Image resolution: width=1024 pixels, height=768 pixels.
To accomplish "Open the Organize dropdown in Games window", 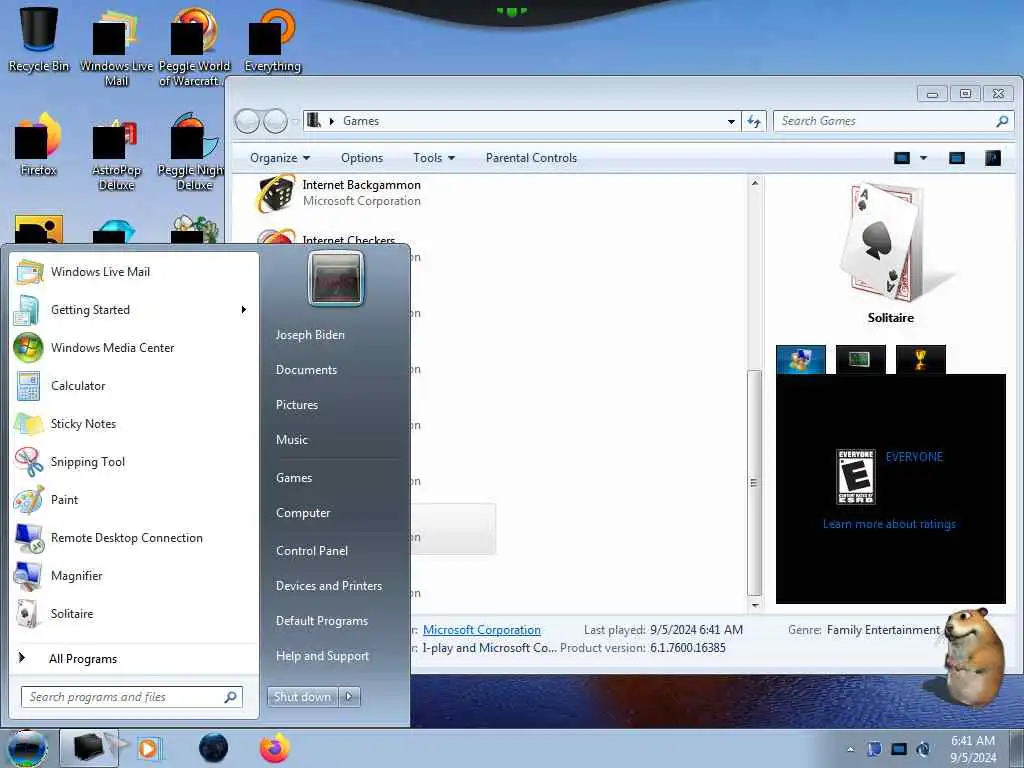I will (280, 158).
